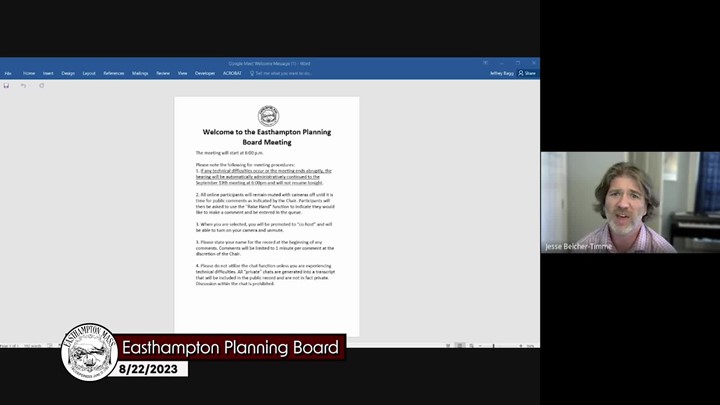This screenshot has height=405, width=720.
Task: Click the page count in the status bar
Action: coord(9,345)
